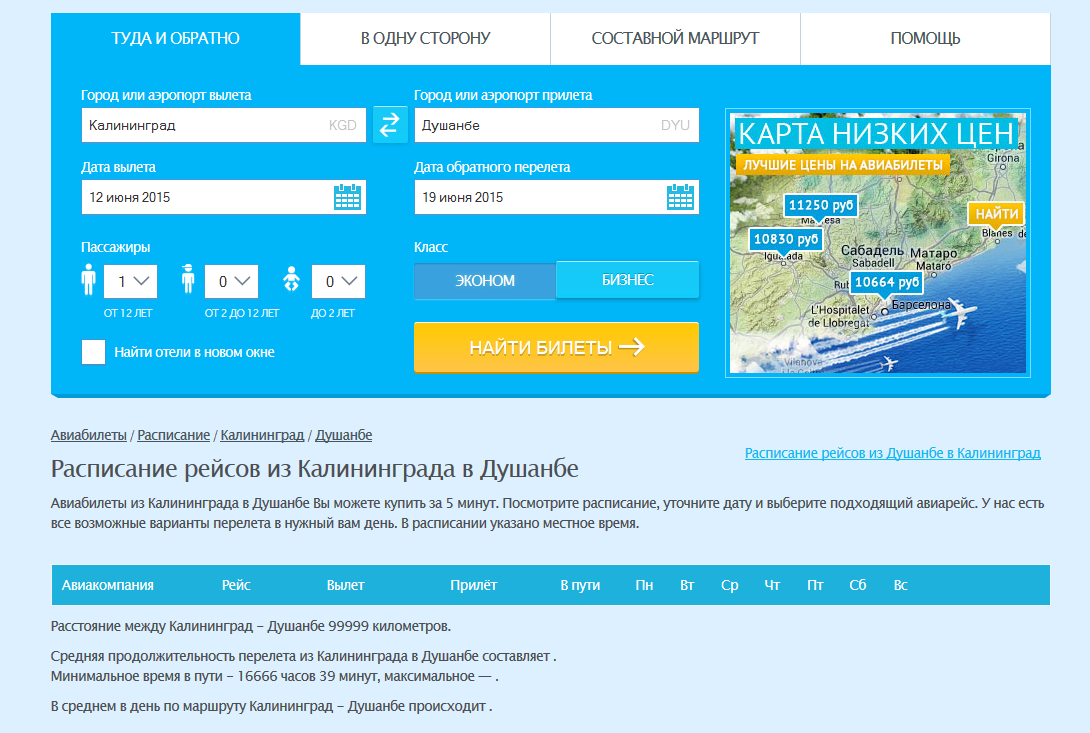Open Расписание breadcrumb link
1090x733 pixels.
click(x=173, y=435)
